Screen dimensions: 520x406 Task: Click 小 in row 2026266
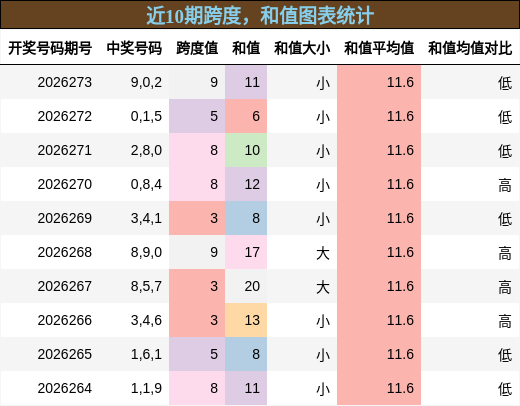(x=323, y=321)
